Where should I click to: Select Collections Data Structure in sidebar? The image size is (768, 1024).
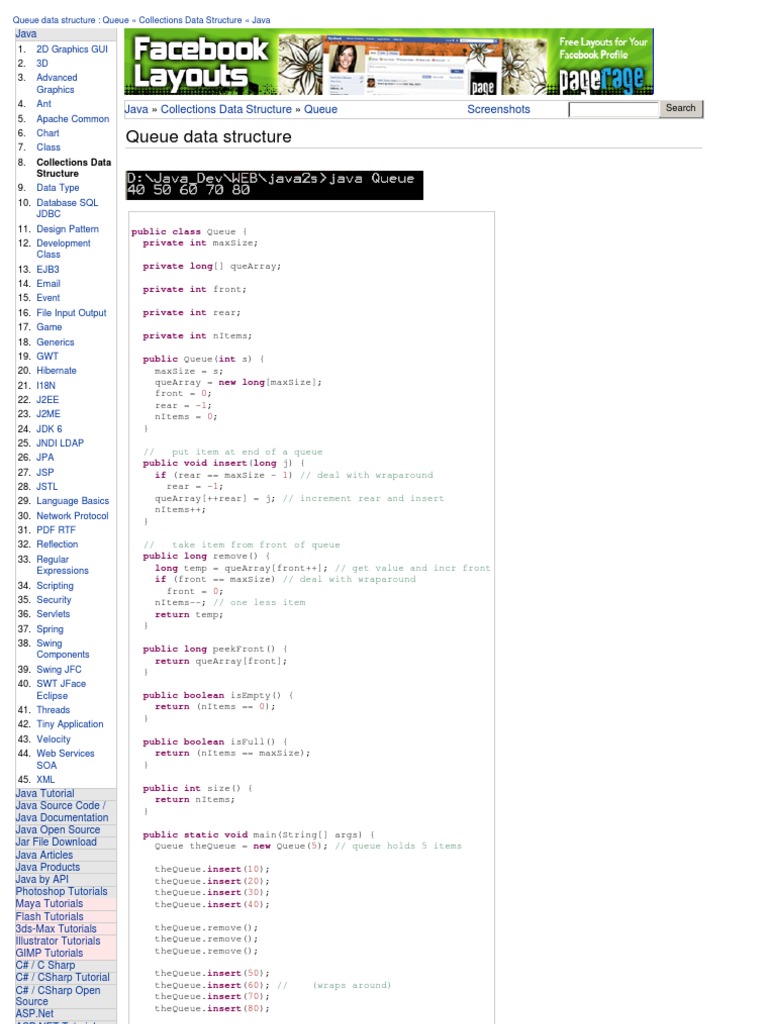tap(73, 168)
